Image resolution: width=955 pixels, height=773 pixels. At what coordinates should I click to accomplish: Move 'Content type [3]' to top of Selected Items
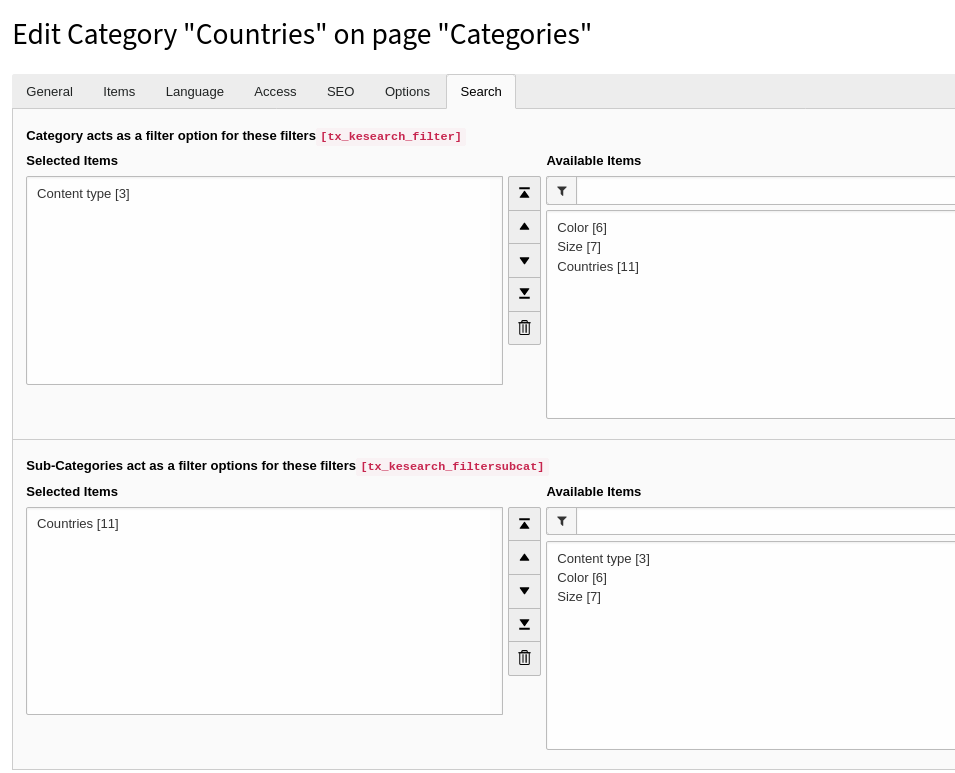click(x=524, y=192)
